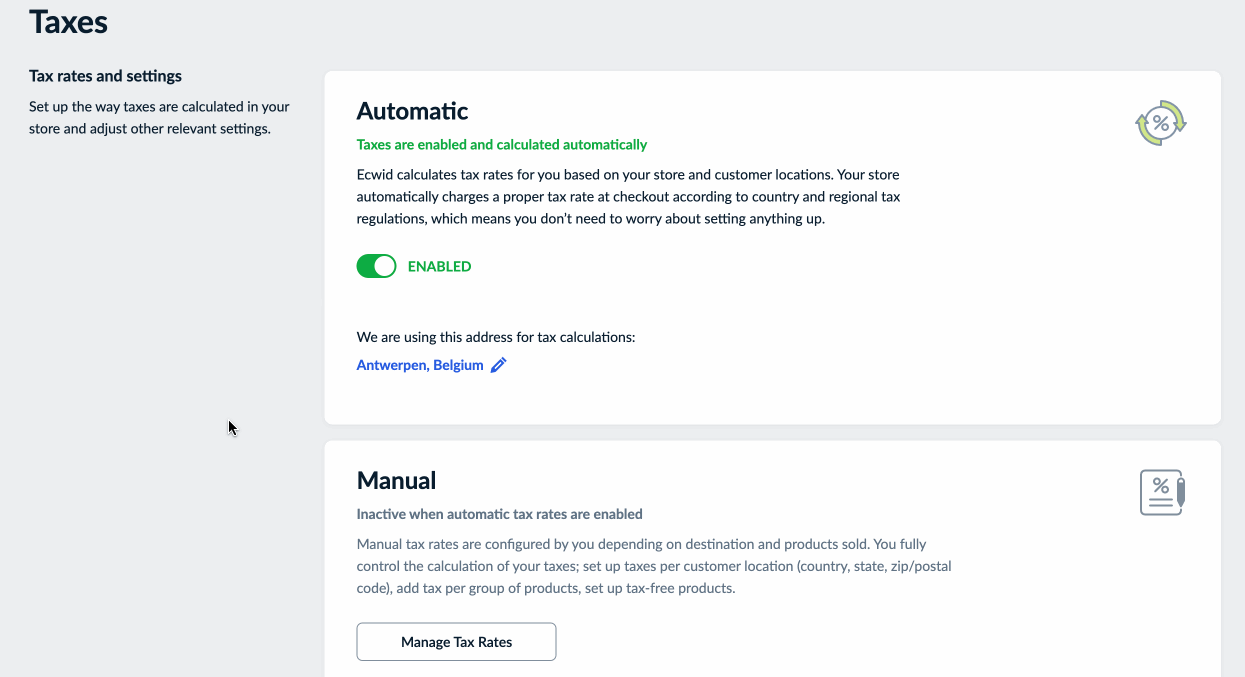This screenshot has height=677, width=1245.
Task: Select the Taxes page heading
Action: click(69, 20)
